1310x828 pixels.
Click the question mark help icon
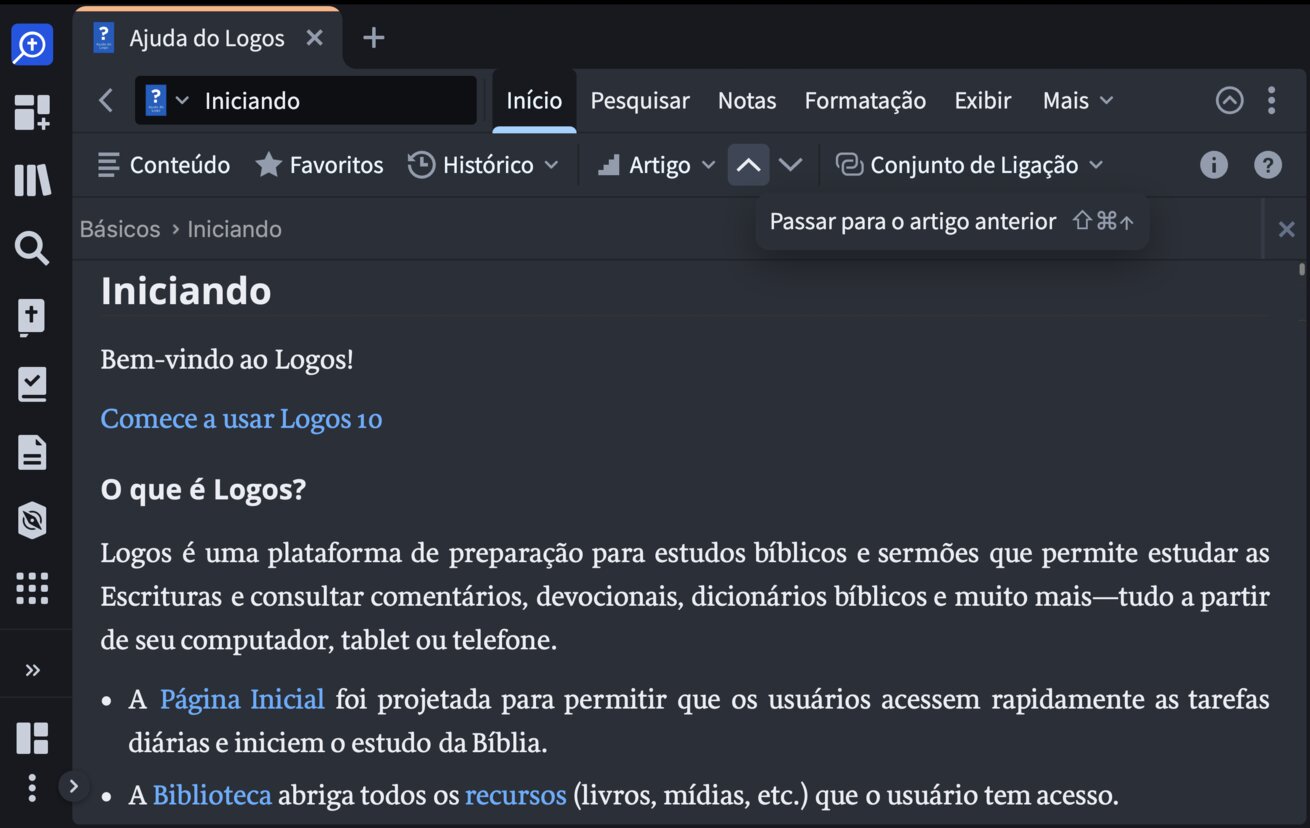tap(1268, 165)
